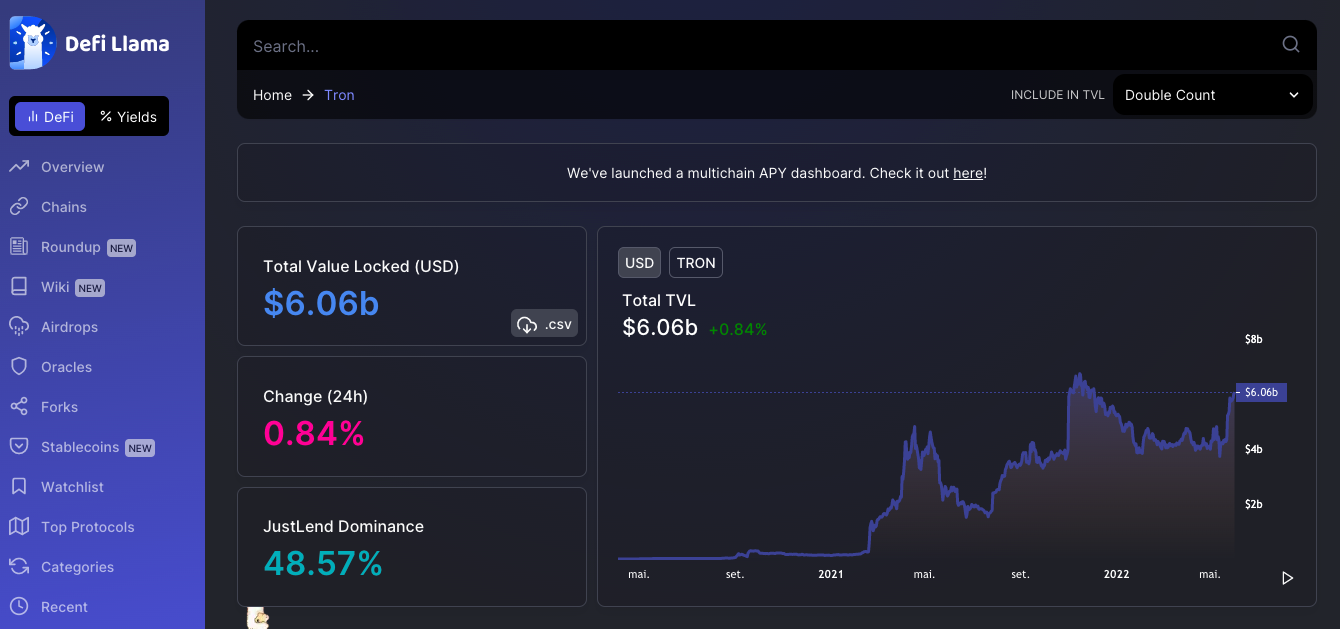The image size is (1340, 629).
Task: Click the Chains link icon
Action: tap(19, 207)
